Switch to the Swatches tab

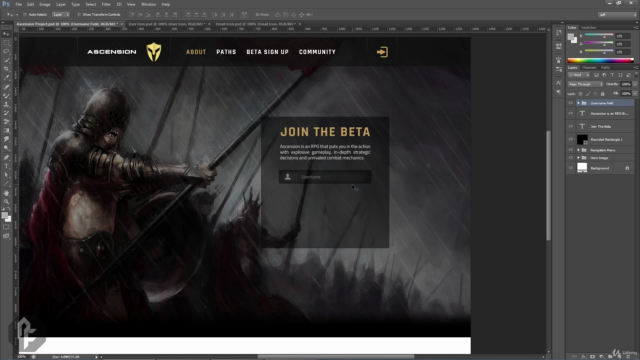coord(588,27)
